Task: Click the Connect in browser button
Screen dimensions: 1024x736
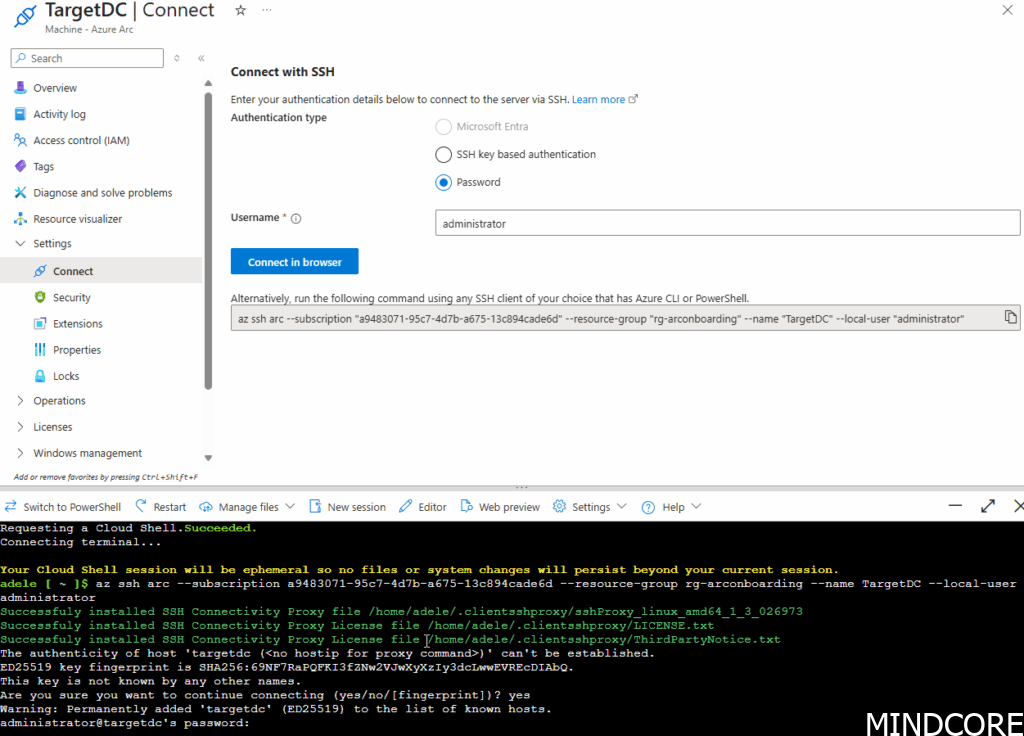Action: (294, 262)
